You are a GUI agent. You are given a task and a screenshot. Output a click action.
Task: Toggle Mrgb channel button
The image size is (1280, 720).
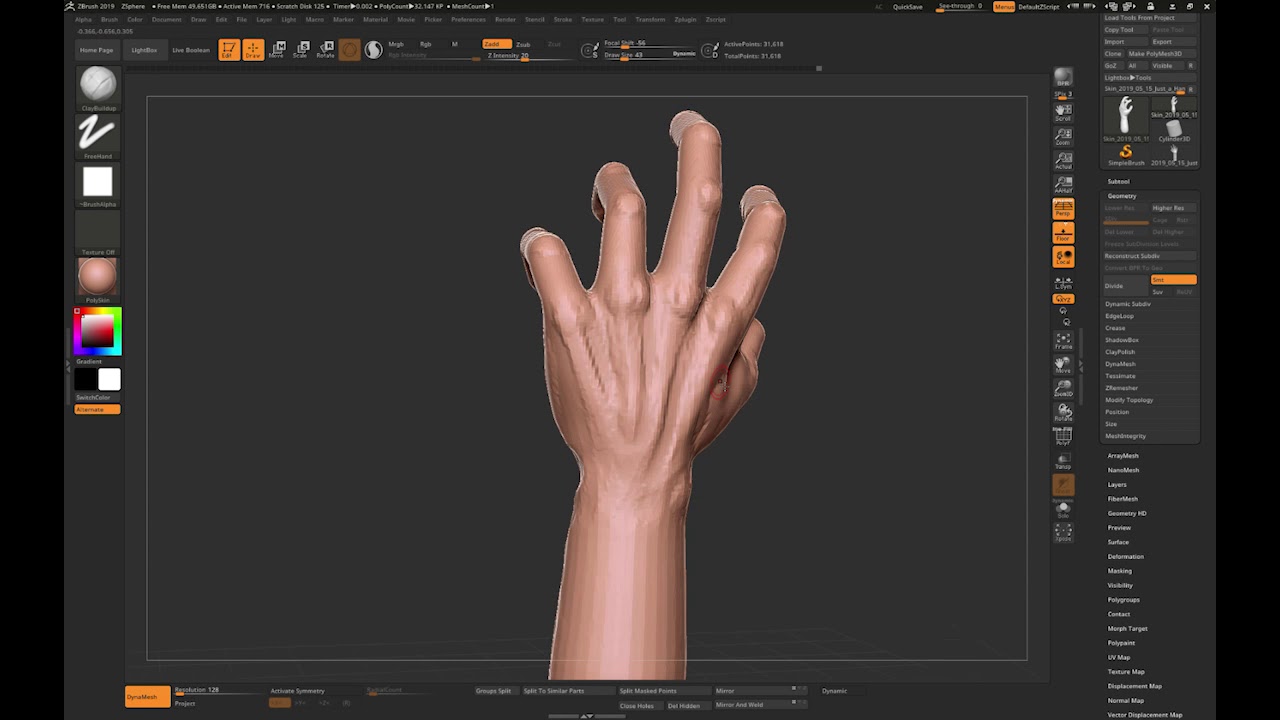click(x=396, y=44)
